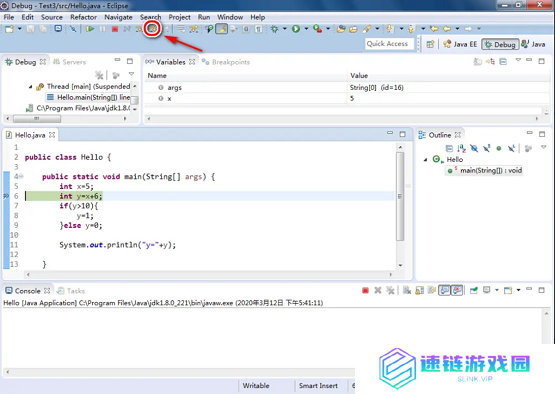Click Collapse All icon in Variables view
The height and width of the screenshot is (394, 555).
(x=503, y=62)
